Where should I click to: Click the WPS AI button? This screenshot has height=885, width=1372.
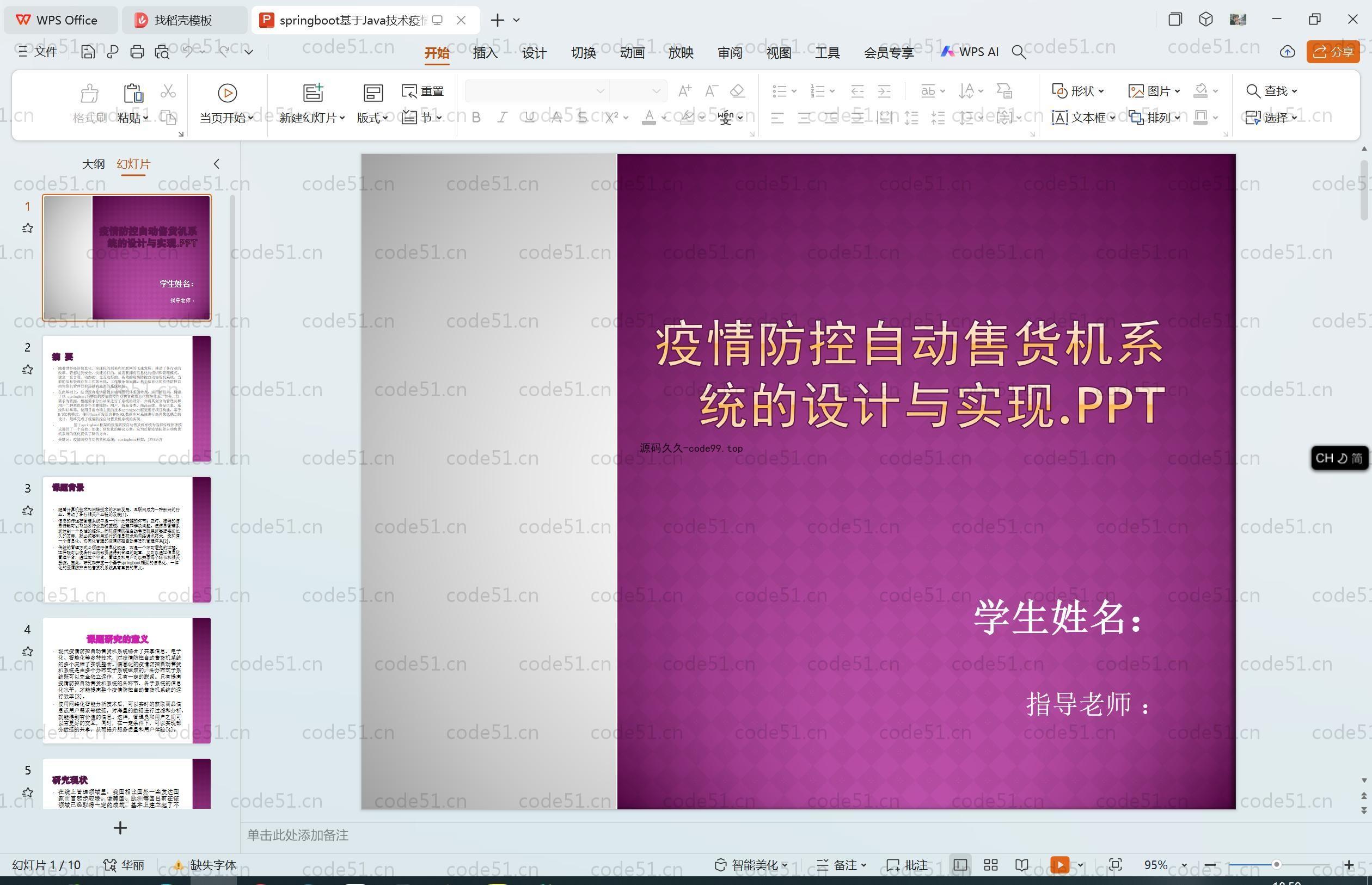[970, 52]
